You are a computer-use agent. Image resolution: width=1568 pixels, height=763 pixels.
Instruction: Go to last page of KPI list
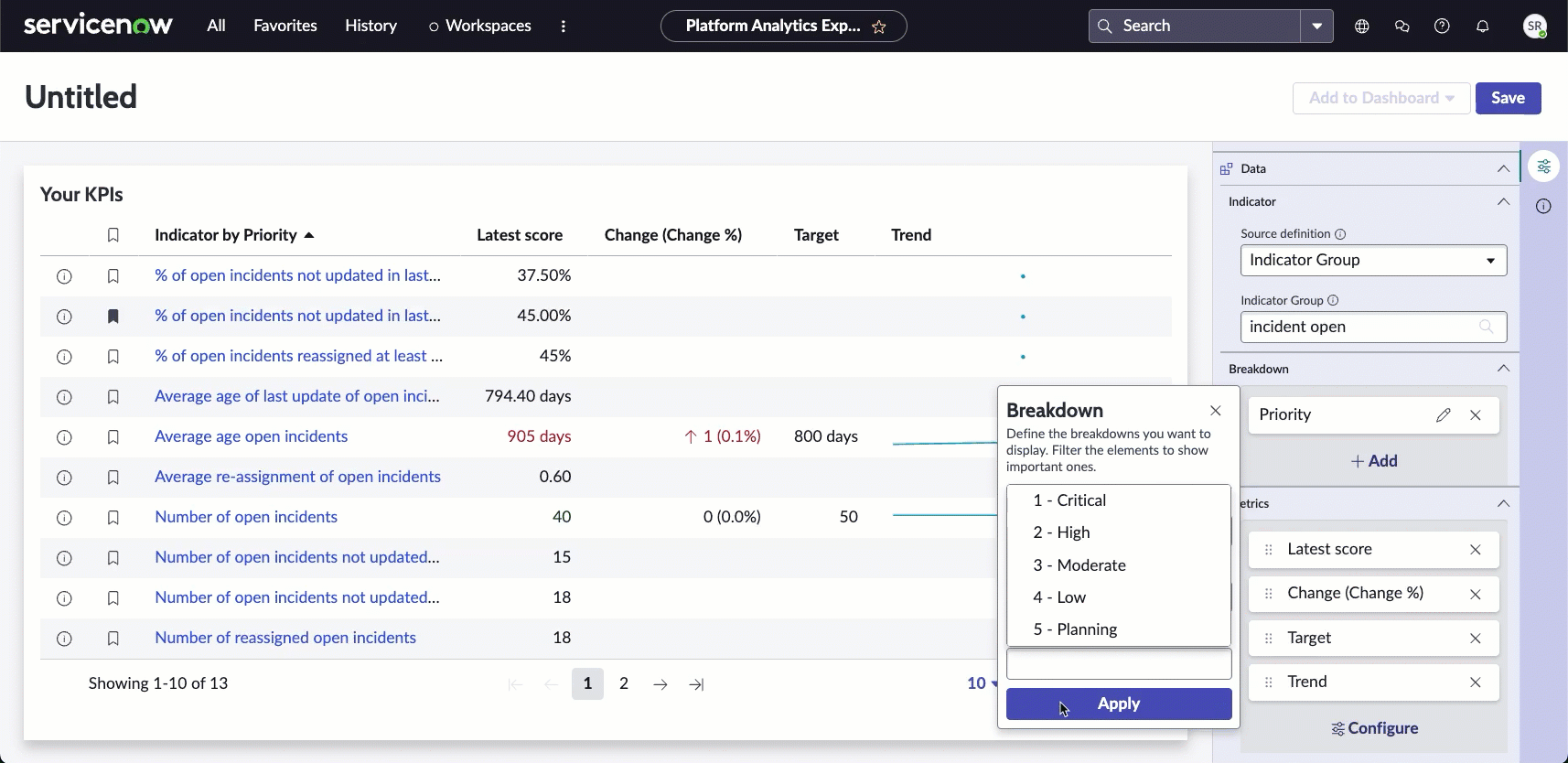pyautogui.click(x=697, y=684)
